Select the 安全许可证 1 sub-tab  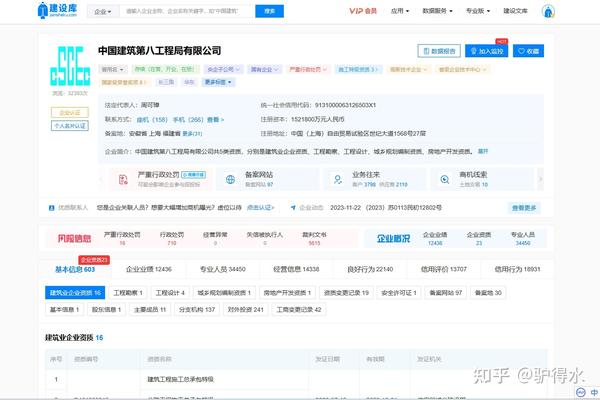point(399,293)
